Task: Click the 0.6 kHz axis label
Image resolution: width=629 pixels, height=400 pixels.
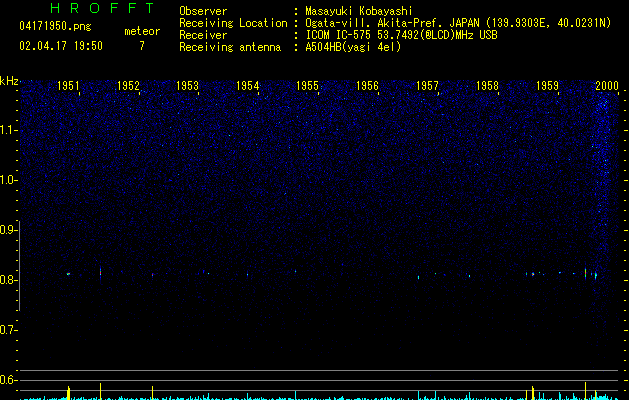Action: pyautogui.click(x=9, y=380)
